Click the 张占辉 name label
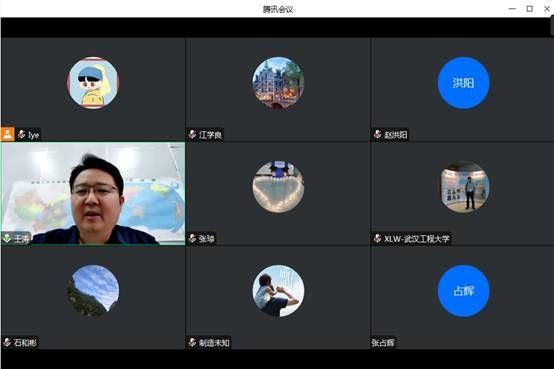Screen dimensions: 554x369 point(383,342)
